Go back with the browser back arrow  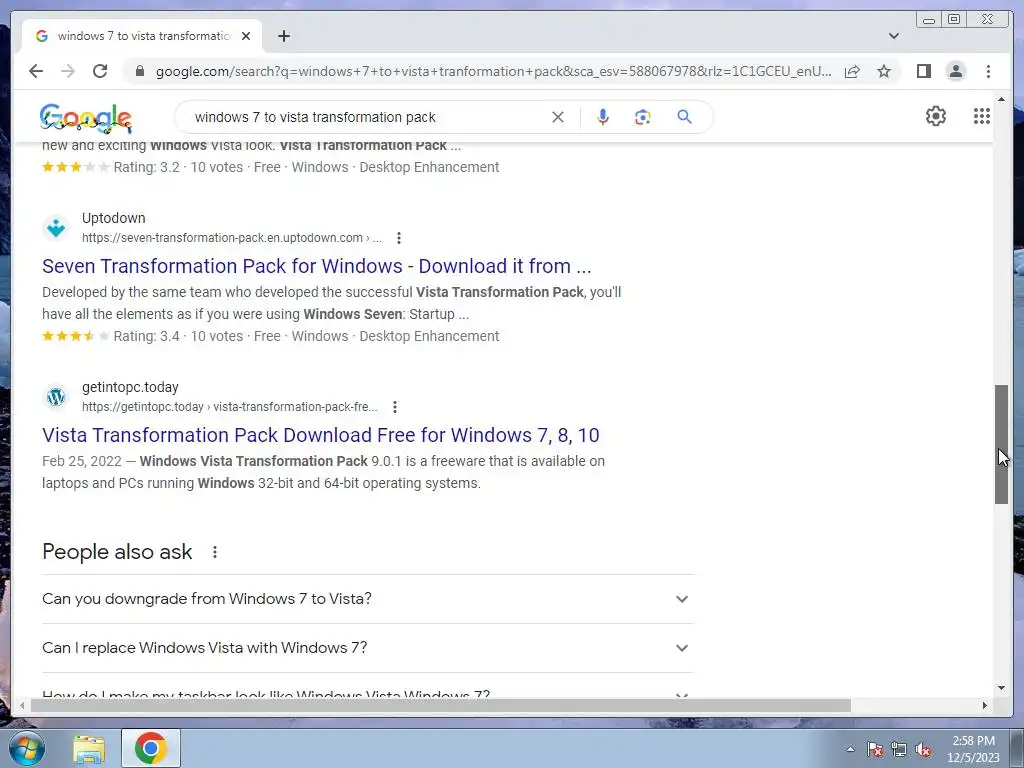click(36, 71)
